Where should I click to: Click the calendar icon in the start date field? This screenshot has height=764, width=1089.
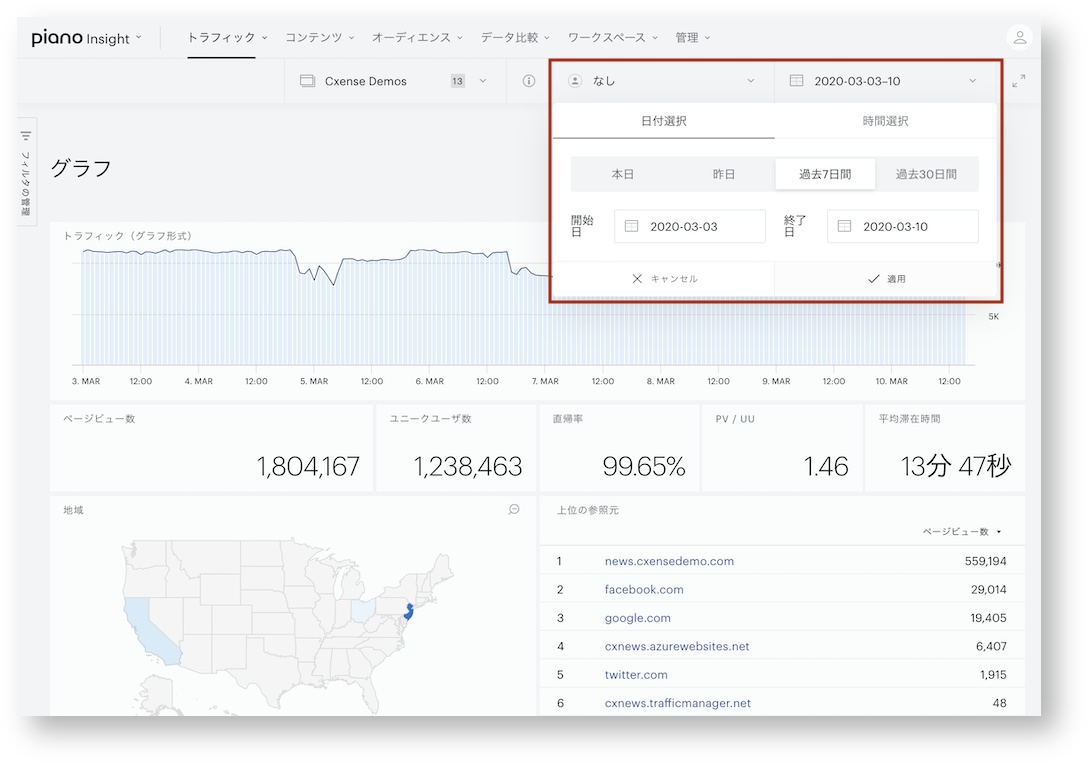(631, 226)
